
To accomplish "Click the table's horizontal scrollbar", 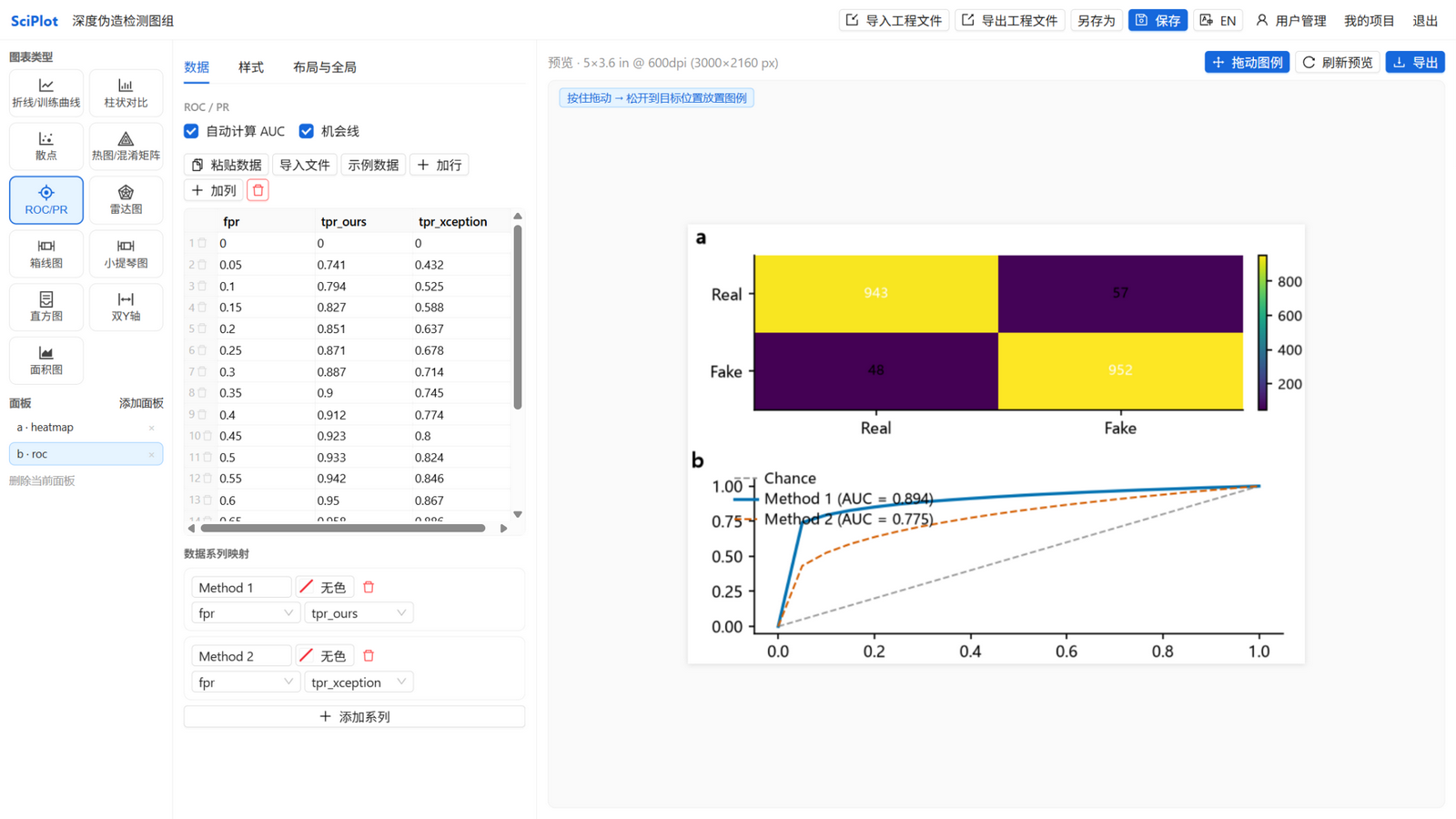I will click(343, 528).
